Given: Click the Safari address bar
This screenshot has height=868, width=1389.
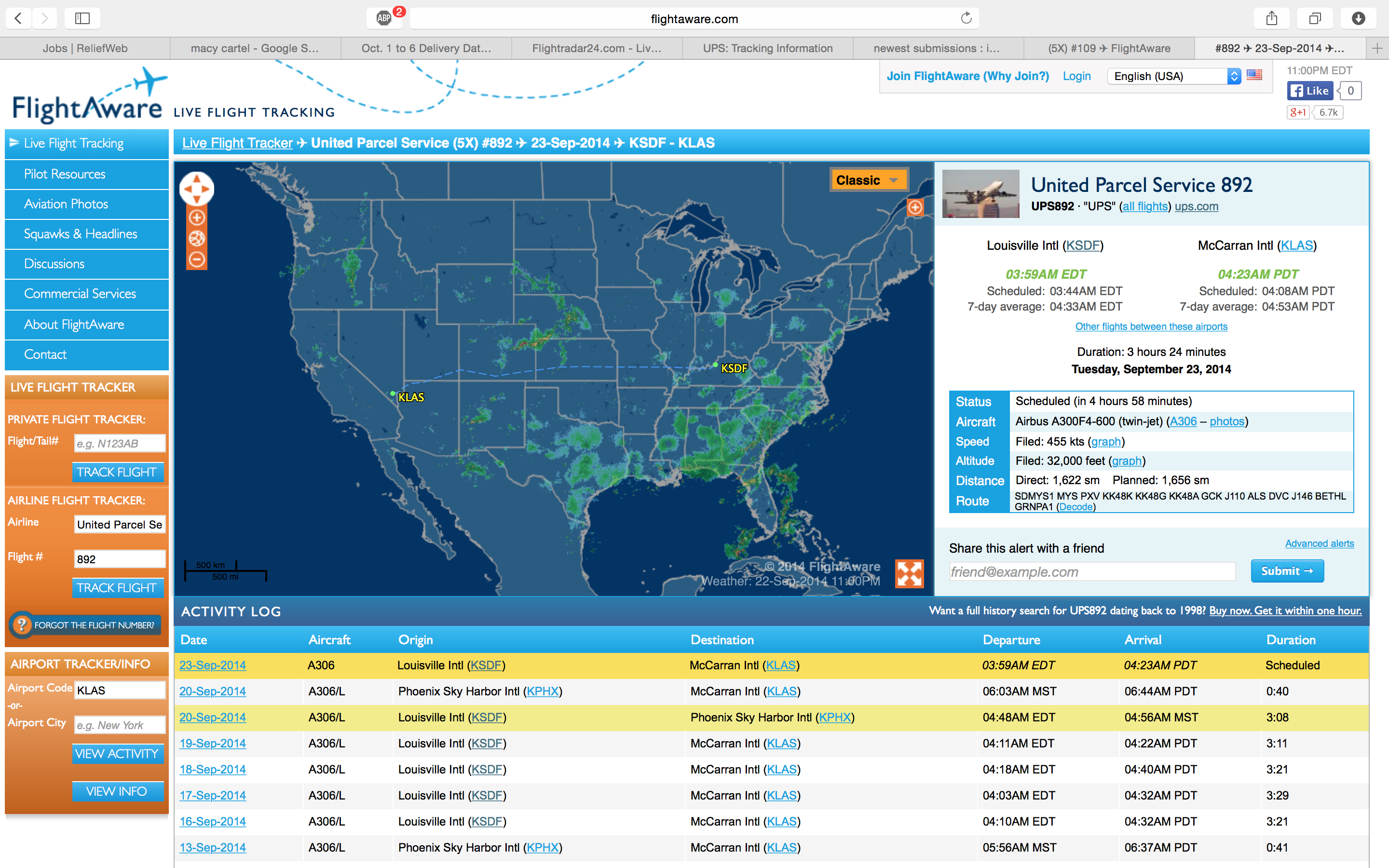Looking at the screenshot, I should tap(694, 18).
